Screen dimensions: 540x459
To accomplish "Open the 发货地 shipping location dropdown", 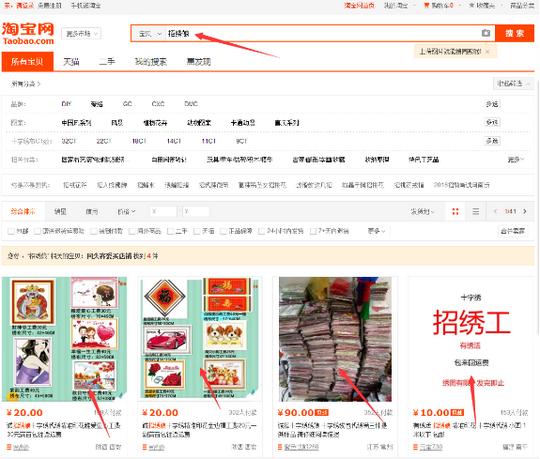I will [x=422, y=211].
